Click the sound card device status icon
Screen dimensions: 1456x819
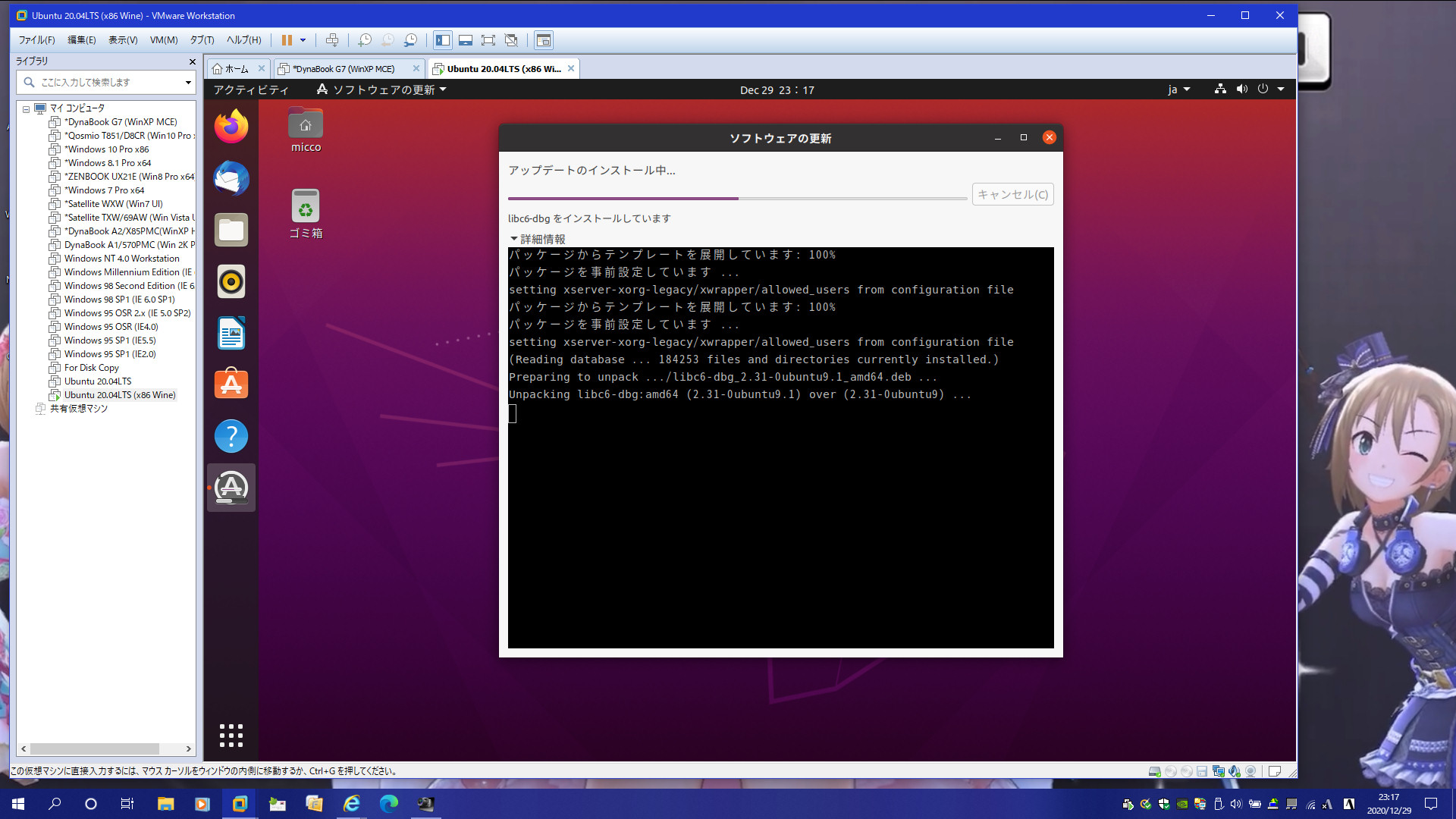(x=1234, y=771)
